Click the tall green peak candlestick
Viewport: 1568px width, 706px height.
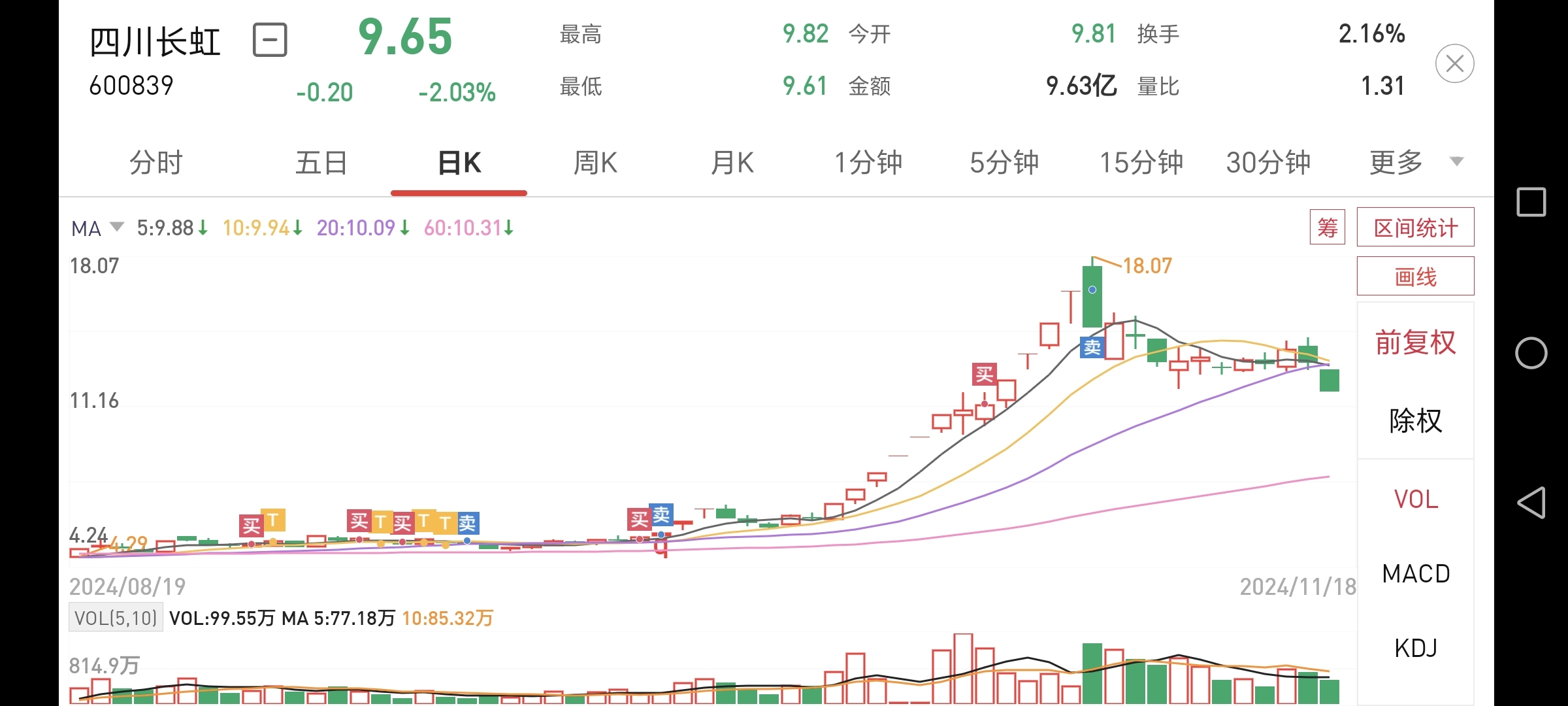pos(1092,296)
